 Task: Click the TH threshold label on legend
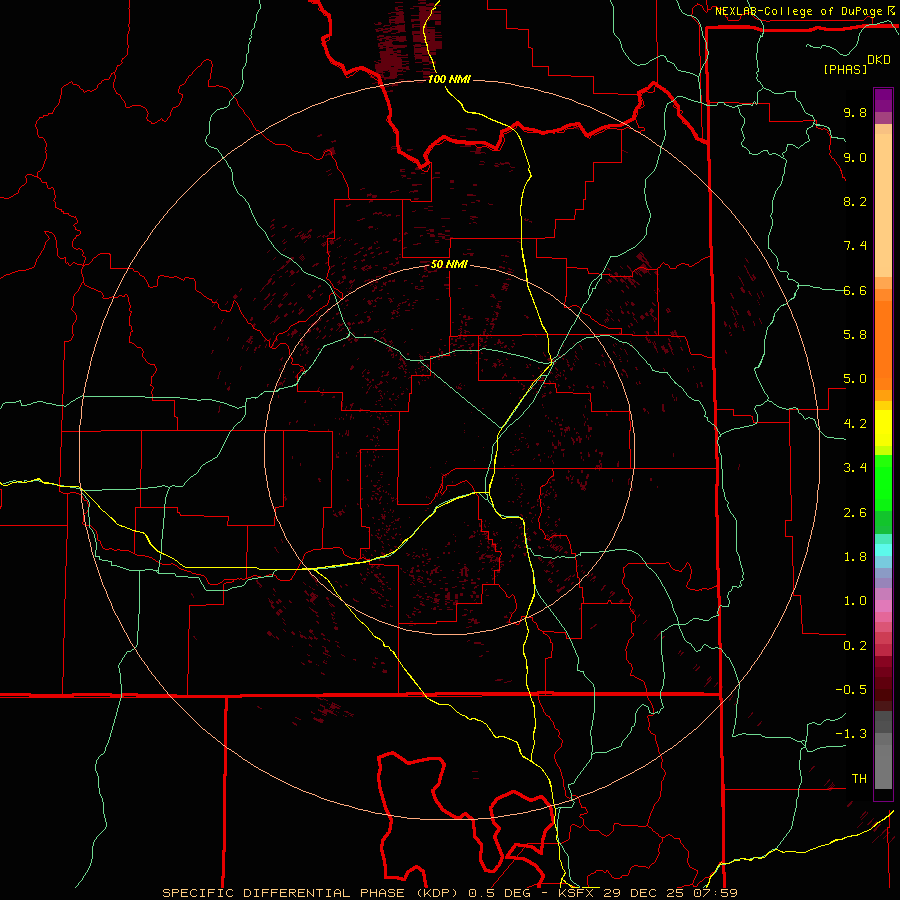pyautogui.click(x=859, y=779)
